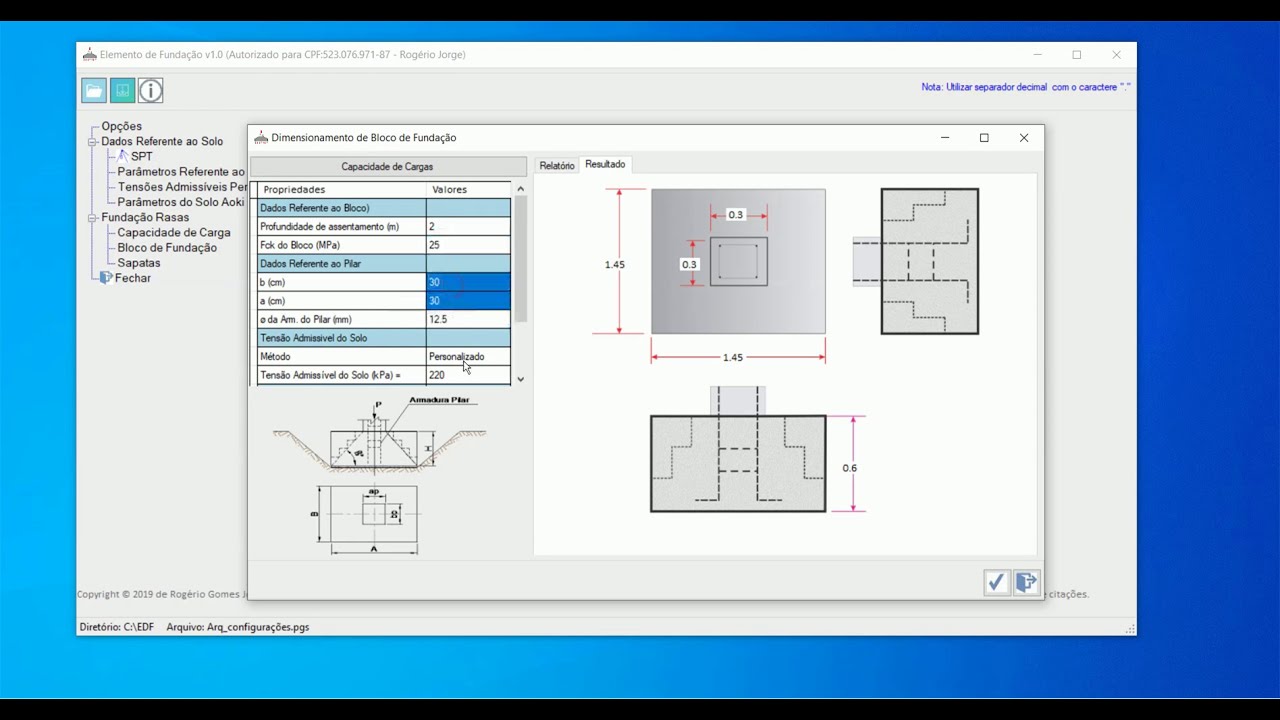1280x720 pixels.
Task: Edit the a (cm) value field
Action: click(468, 301)
